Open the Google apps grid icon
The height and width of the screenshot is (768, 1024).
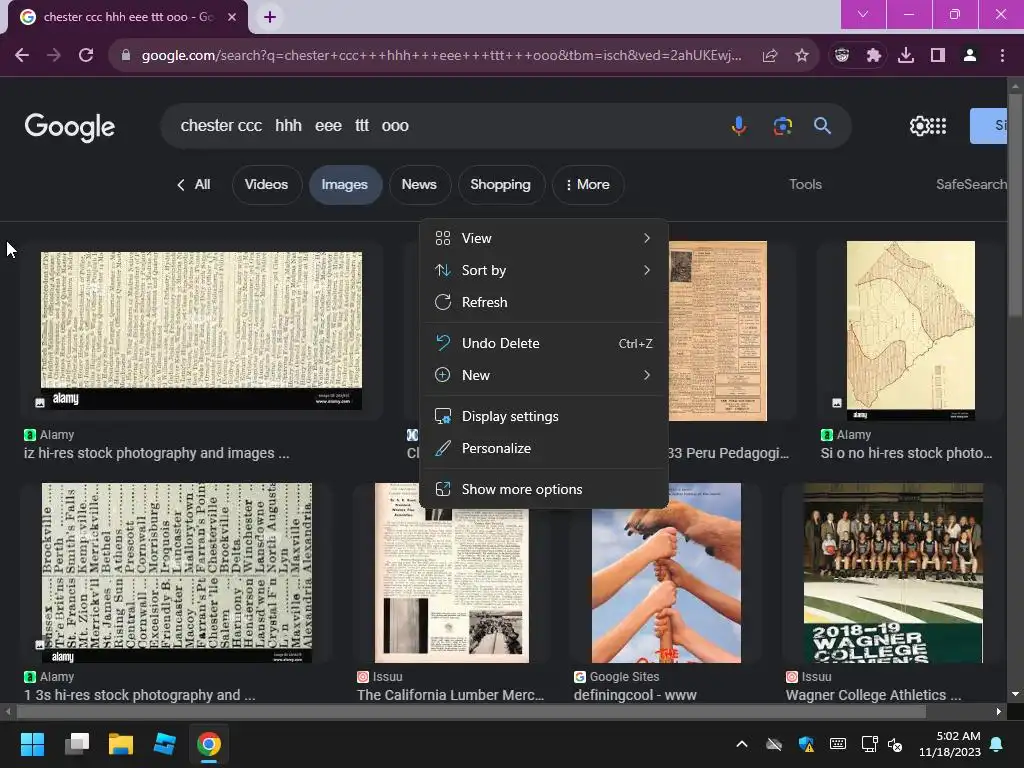pyautogui.click(x=938, y=125)
